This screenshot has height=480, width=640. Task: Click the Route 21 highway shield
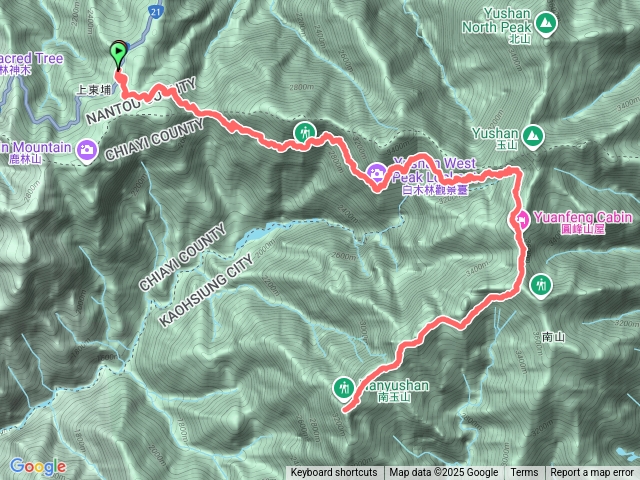pyautogui.click(x=155, y=11)
